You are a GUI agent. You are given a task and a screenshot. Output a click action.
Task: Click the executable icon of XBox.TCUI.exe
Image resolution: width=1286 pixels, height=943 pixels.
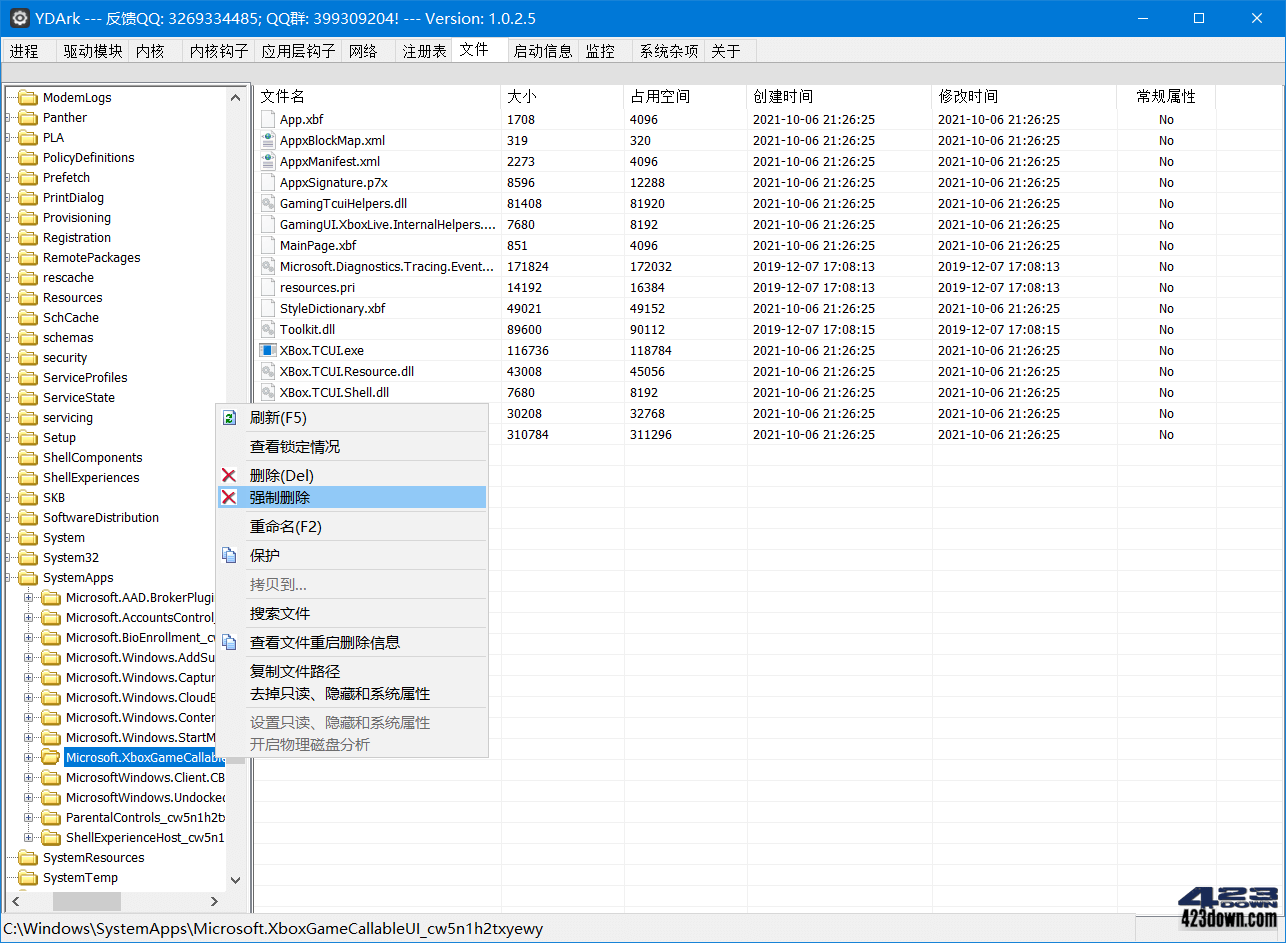pos(266,350)
